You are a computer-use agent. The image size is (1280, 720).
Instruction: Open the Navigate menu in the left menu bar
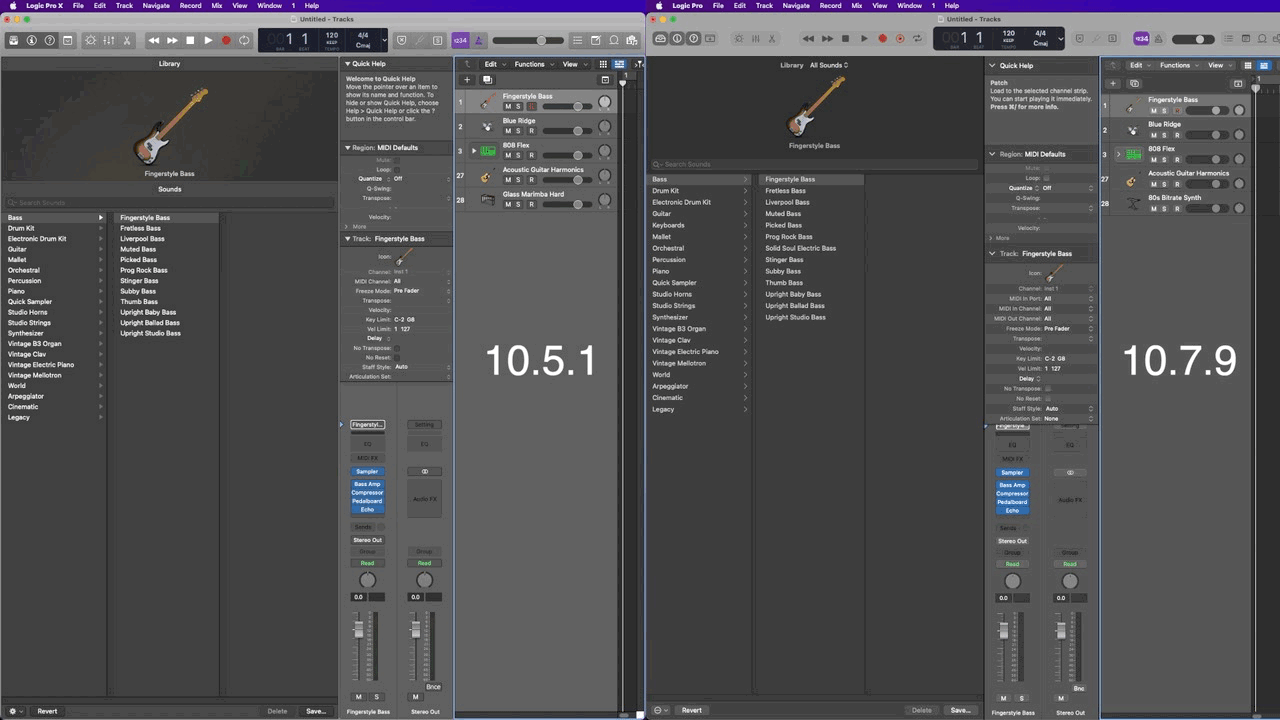[x=156, y=5]
